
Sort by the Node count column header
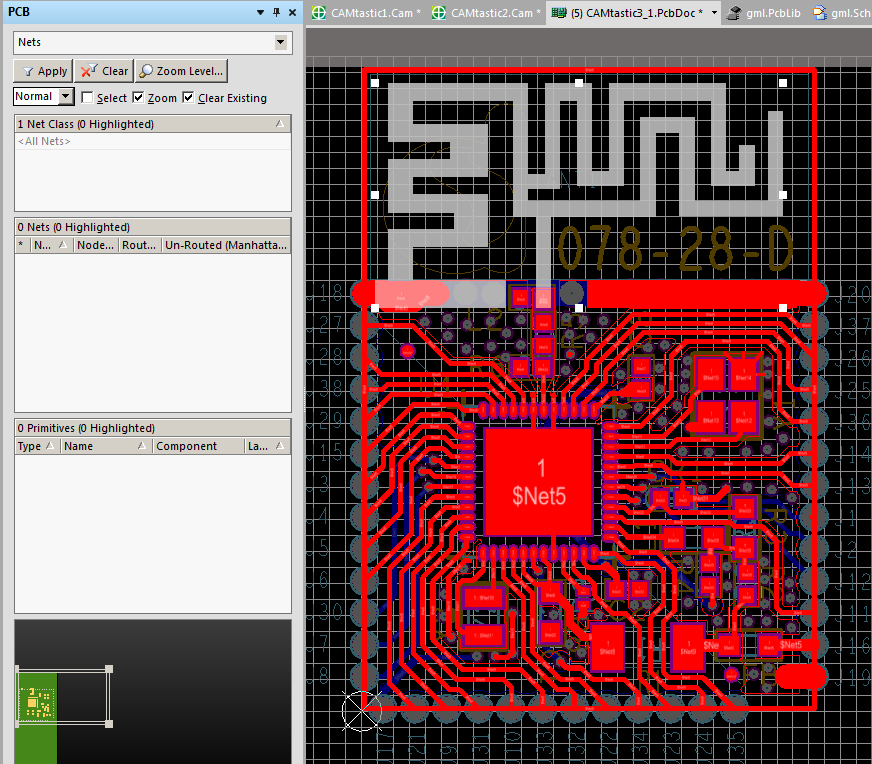(x=96, y=245)
